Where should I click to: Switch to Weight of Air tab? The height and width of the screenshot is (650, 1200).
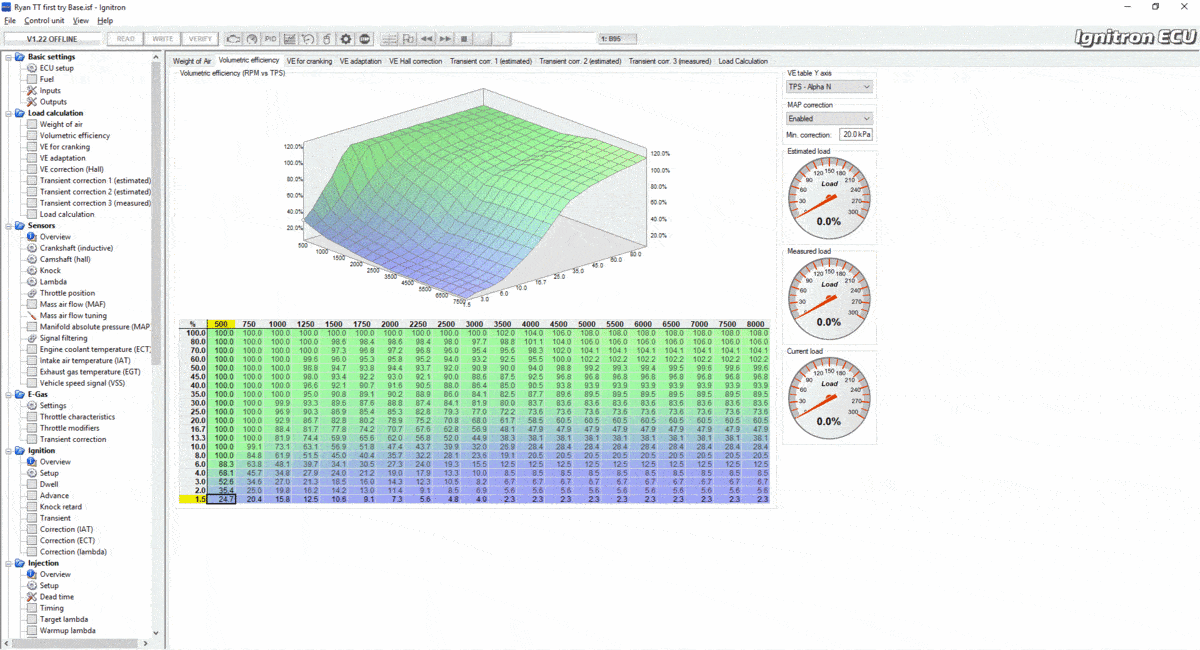pos(192,61)
